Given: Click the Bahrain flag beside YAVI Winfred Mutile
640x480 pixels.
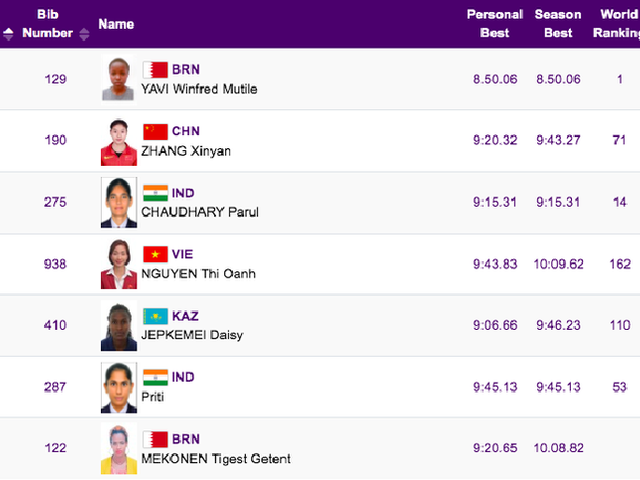Looking at the screenshot, I should pos(155,70).
